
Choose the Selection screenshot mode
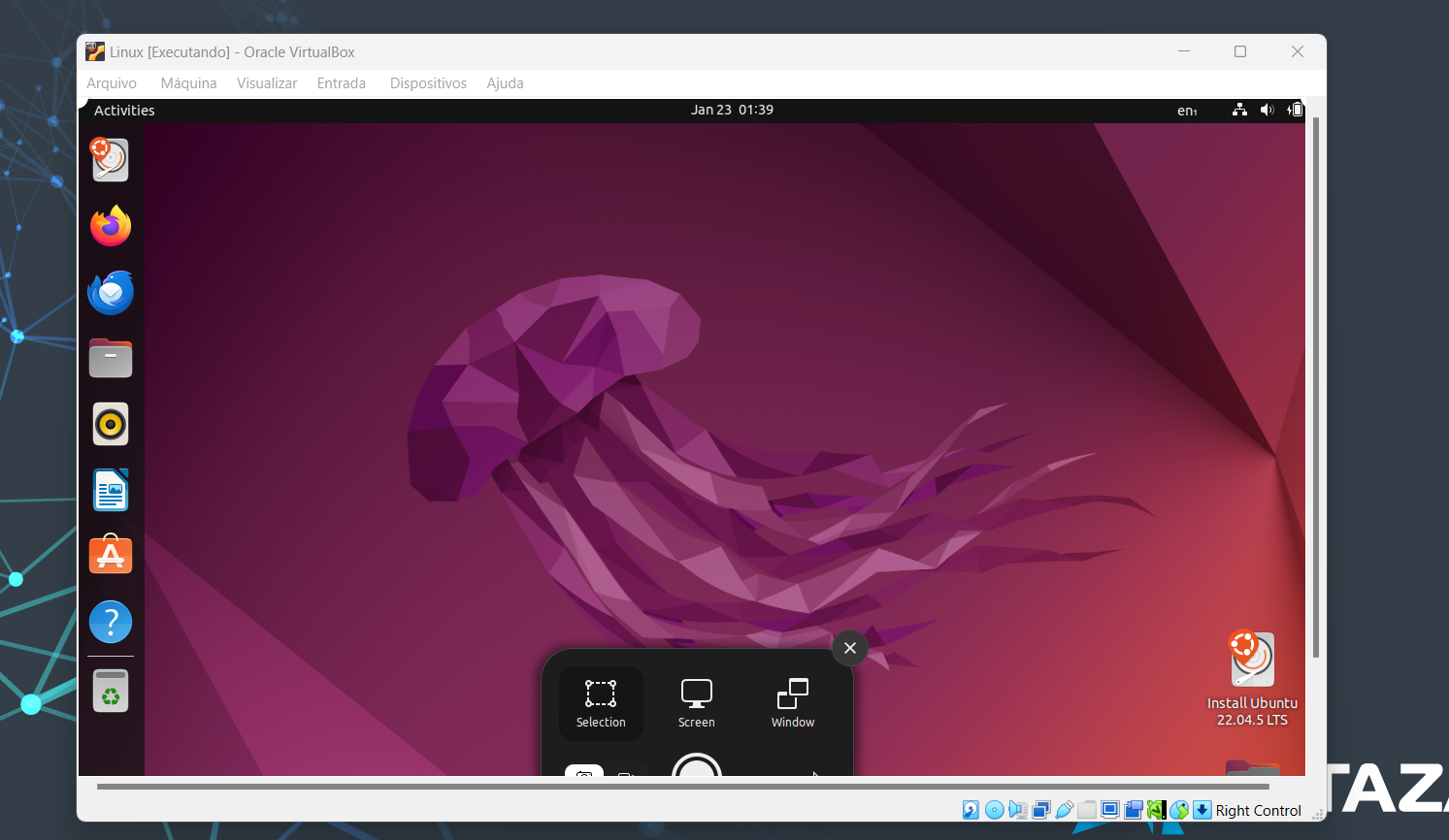point(601,703)
